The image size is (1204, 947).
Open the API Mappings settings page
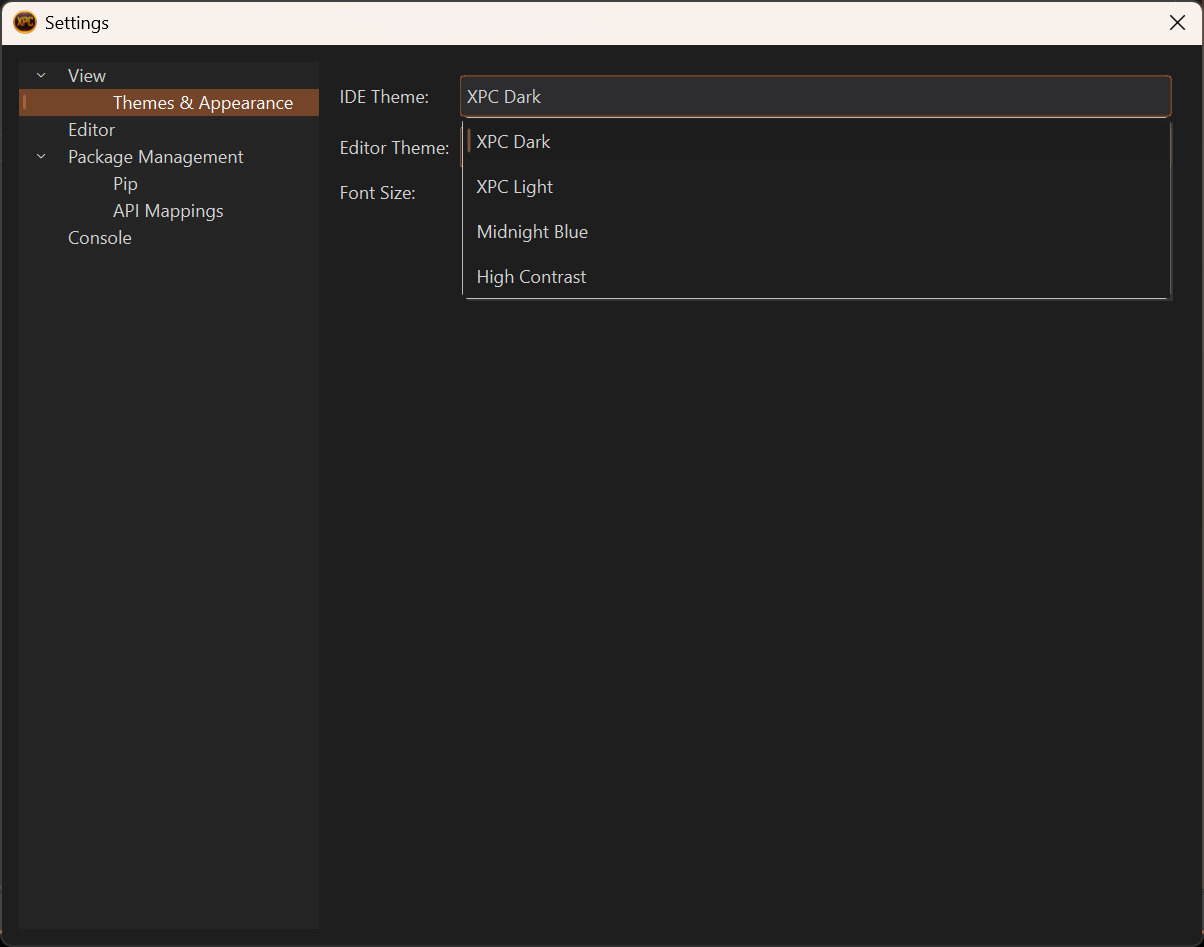(x=168, y=211)
